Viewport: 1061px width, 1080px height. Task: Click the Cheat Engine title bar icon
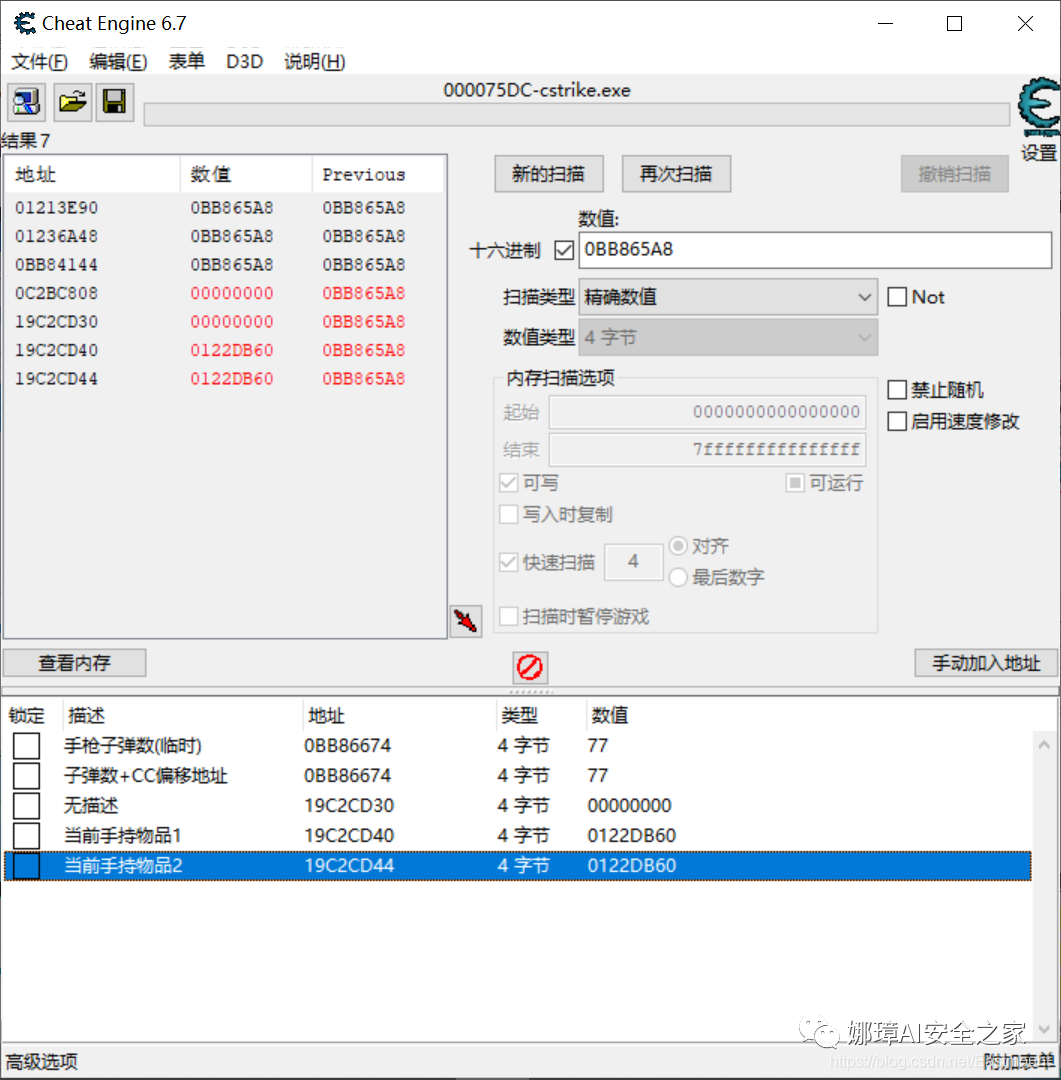[x=25, y=23]
